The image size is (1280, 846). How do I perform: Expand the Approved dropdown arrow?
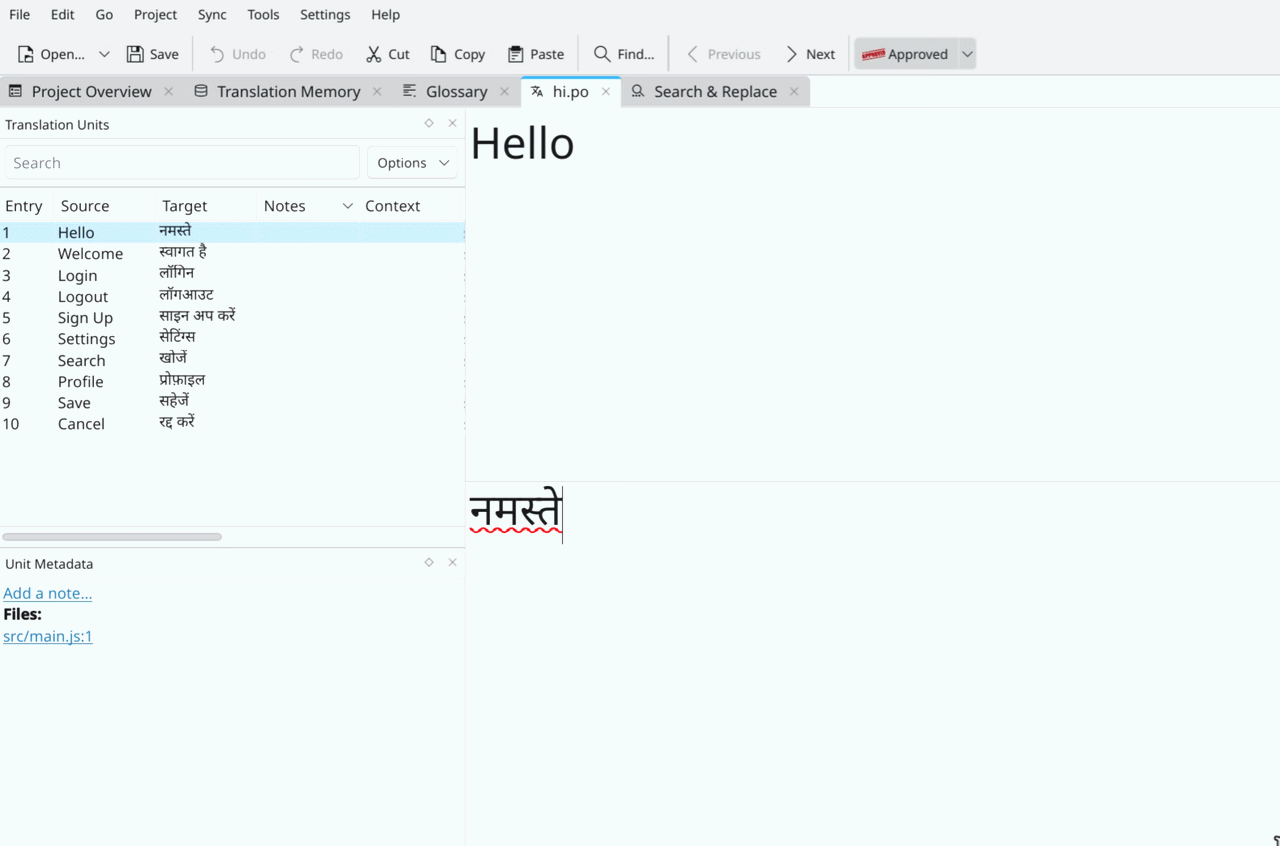[967, 54]
